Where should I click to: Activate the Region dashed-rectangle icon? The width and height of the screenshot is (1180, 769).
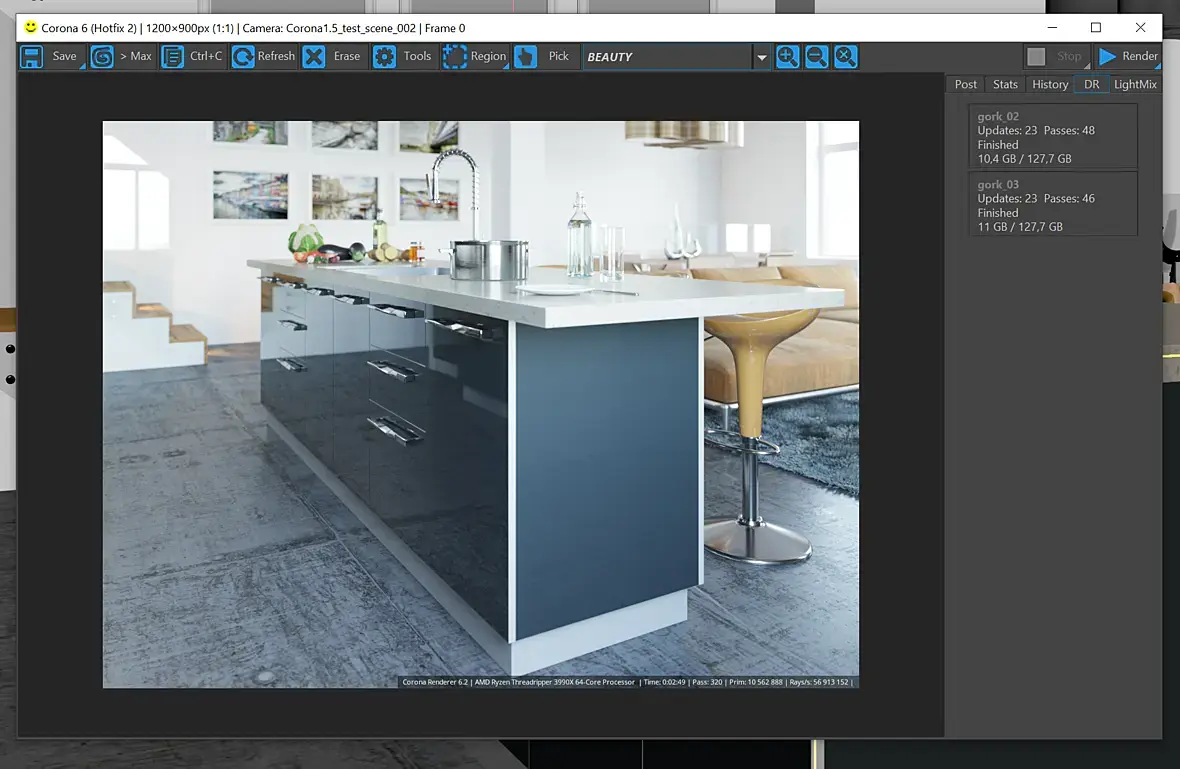click(455, 56)
